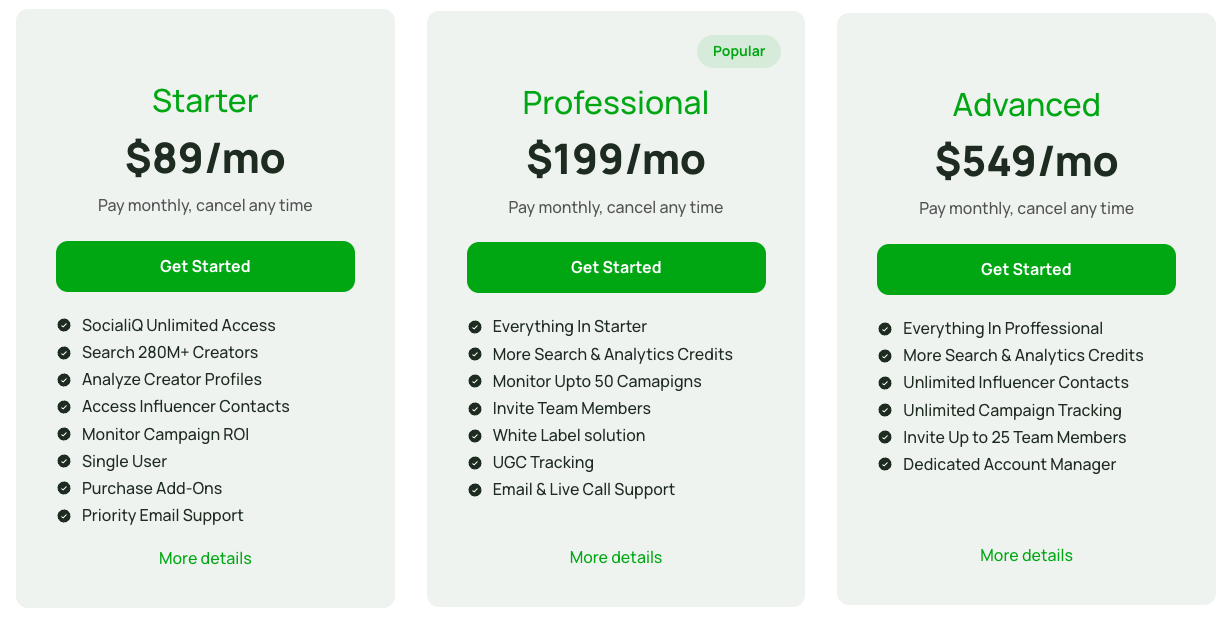Click the checkmark beside Everything In Starter
Viewport: 1228px width, 621px height.
click(473, 326)
